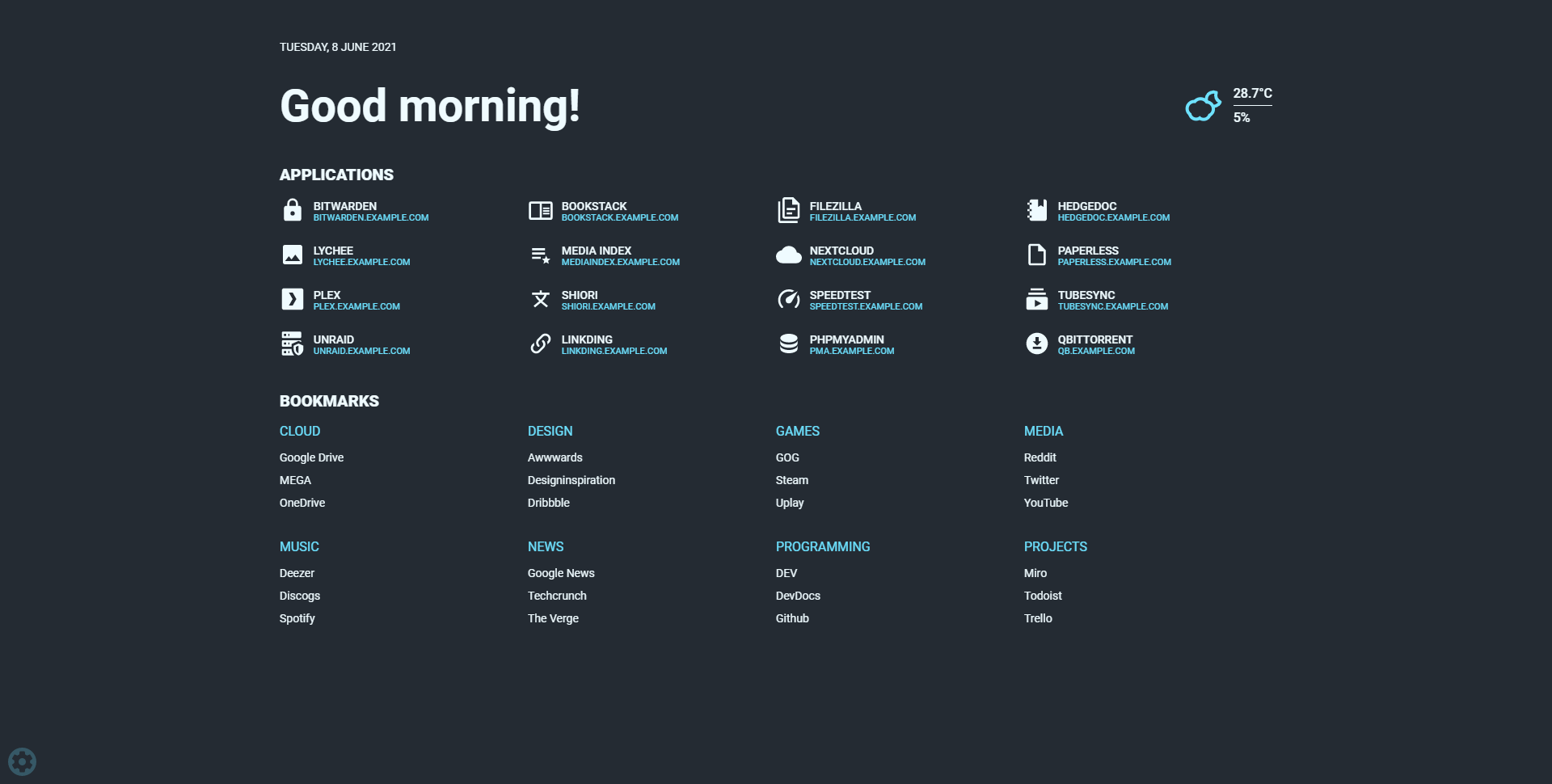Click the Bitwarden lock icon

pyautogui.click(x=292, y=211)
